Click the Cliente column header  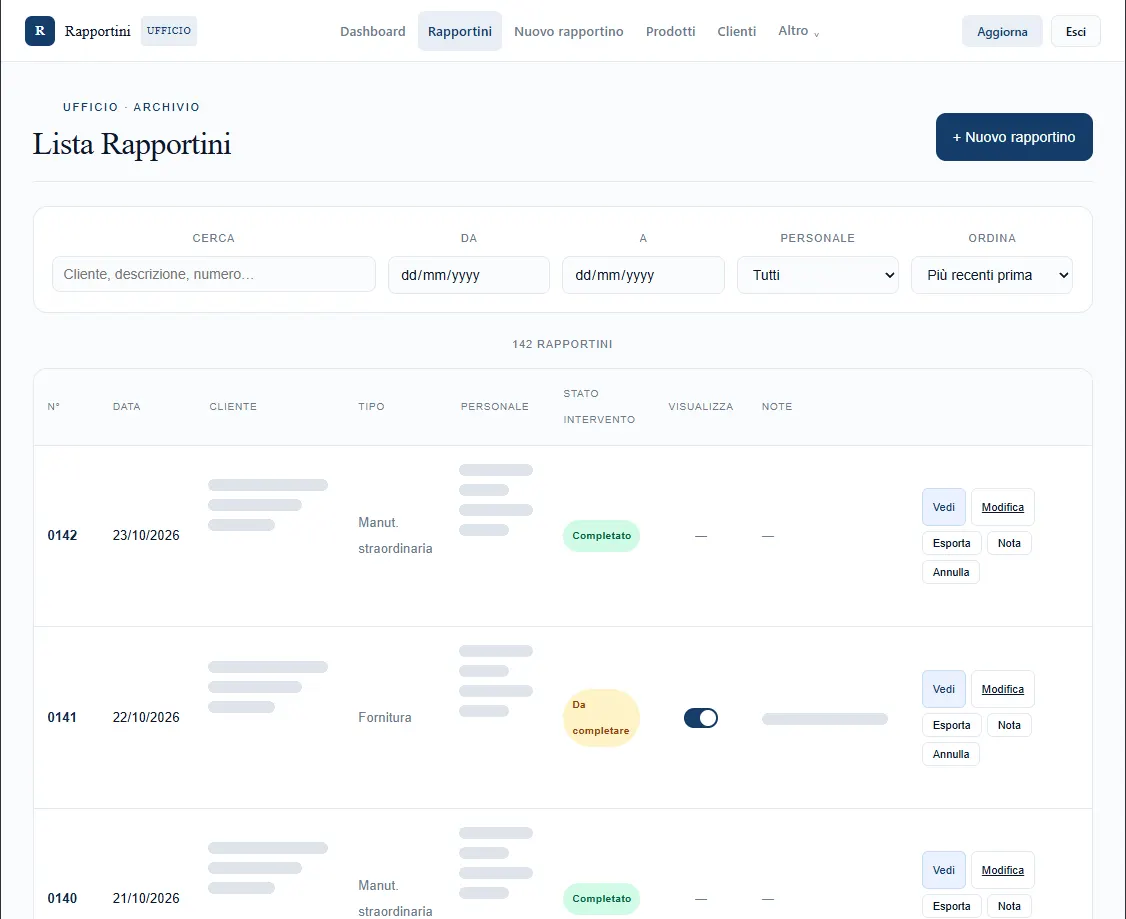tap(233, 406)
